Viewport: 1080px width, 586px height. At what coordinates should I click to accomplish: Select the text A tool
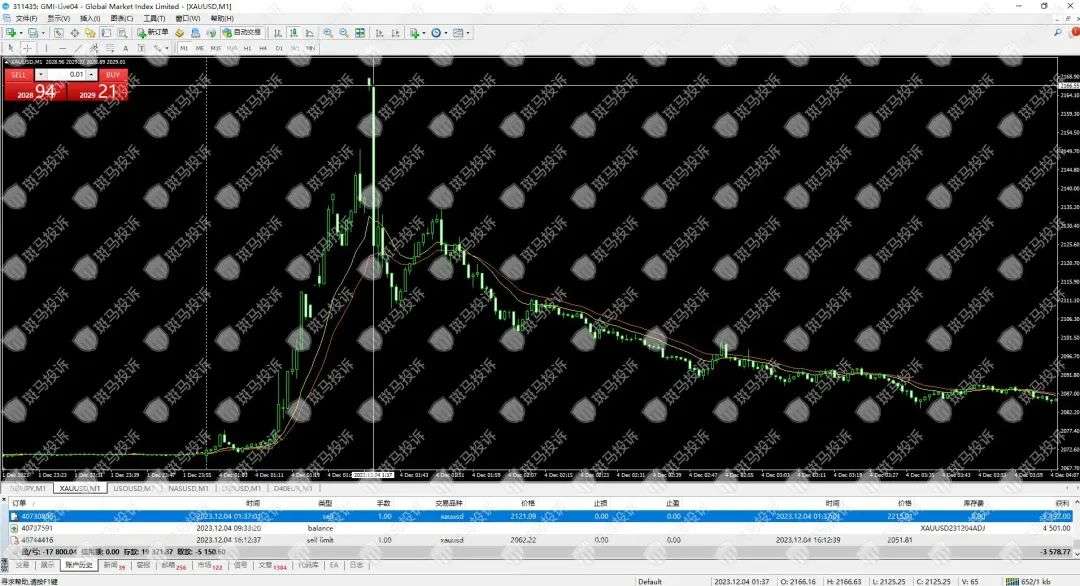(125, 48)
